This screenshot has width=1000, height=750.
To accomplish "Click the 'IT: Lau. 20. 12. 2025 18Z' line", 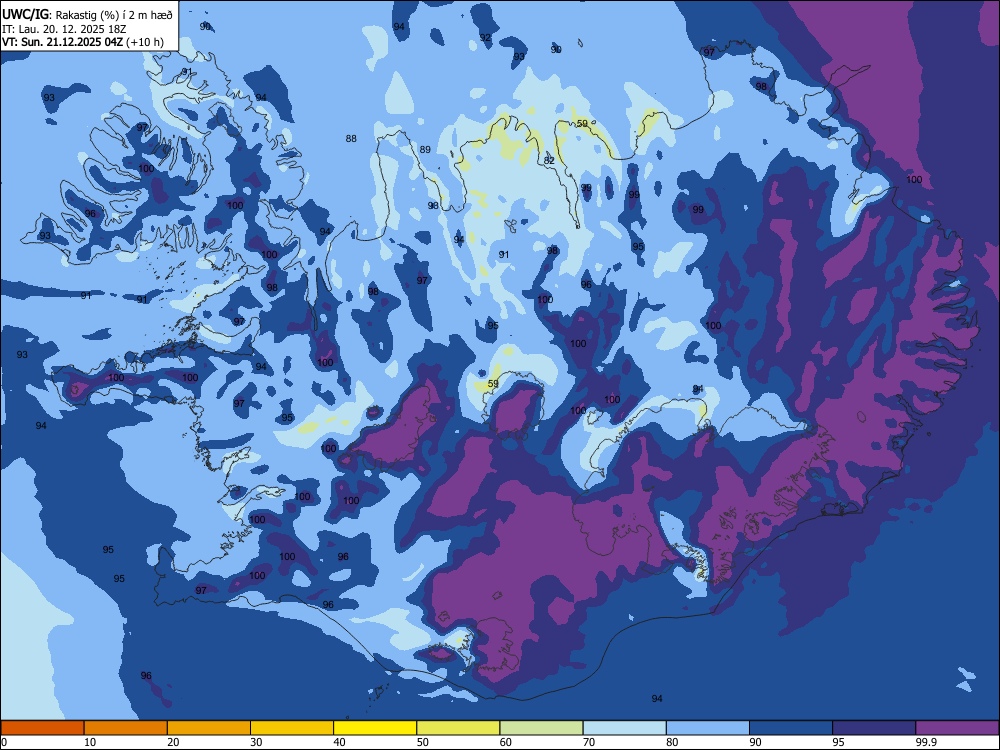I will (56, 29).
